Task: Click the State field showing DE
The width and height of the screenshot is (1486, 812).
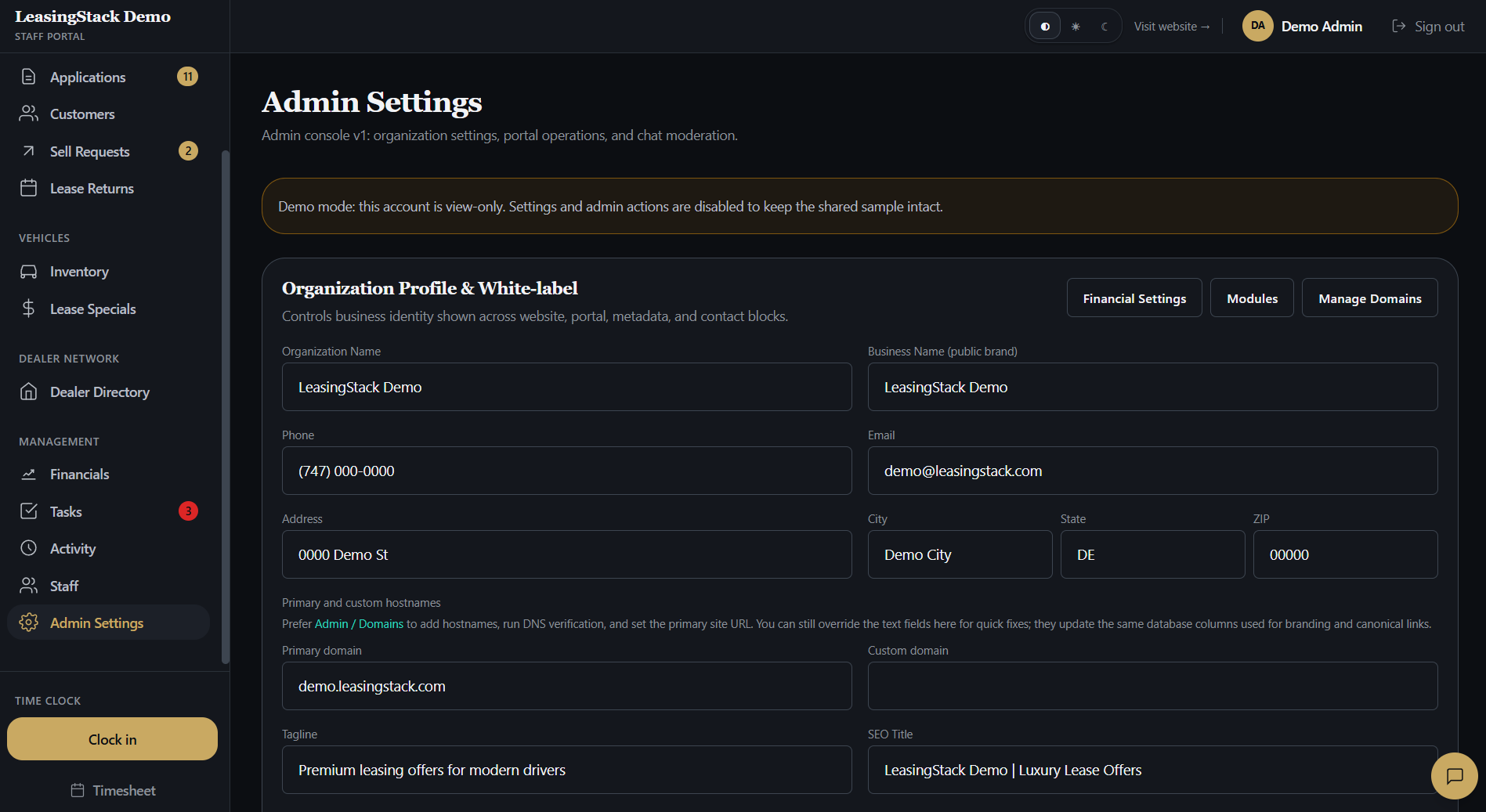Action: click(x=1153, y=554)
